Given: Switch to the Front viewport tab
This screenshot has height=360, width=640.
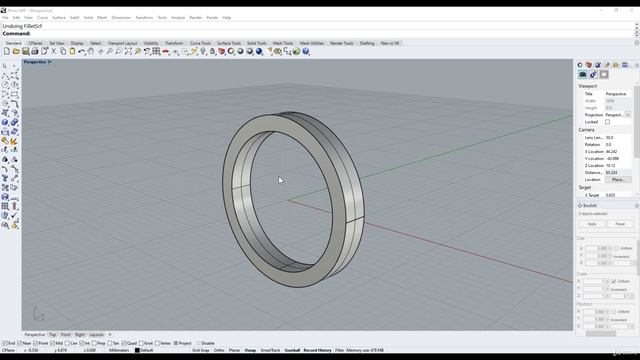Looking at the screenshot, I should (65, 335).
